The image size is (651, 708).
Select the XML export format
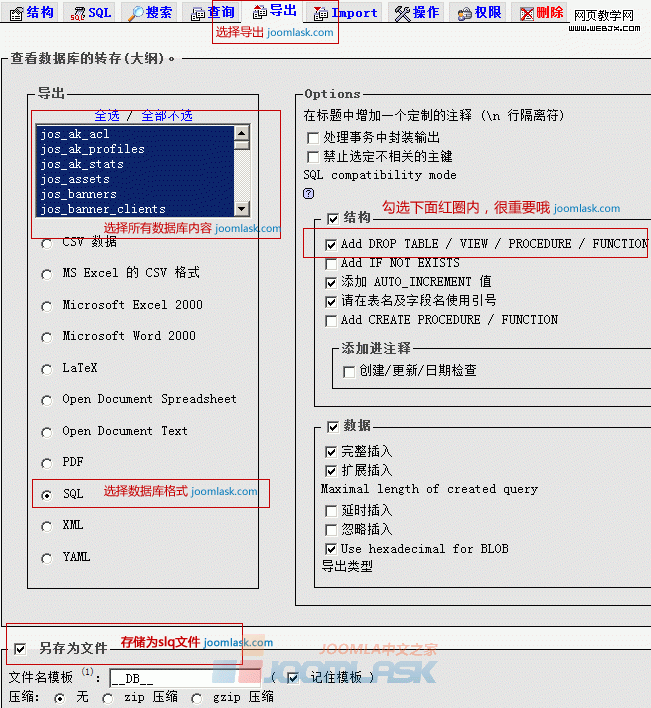46,526
